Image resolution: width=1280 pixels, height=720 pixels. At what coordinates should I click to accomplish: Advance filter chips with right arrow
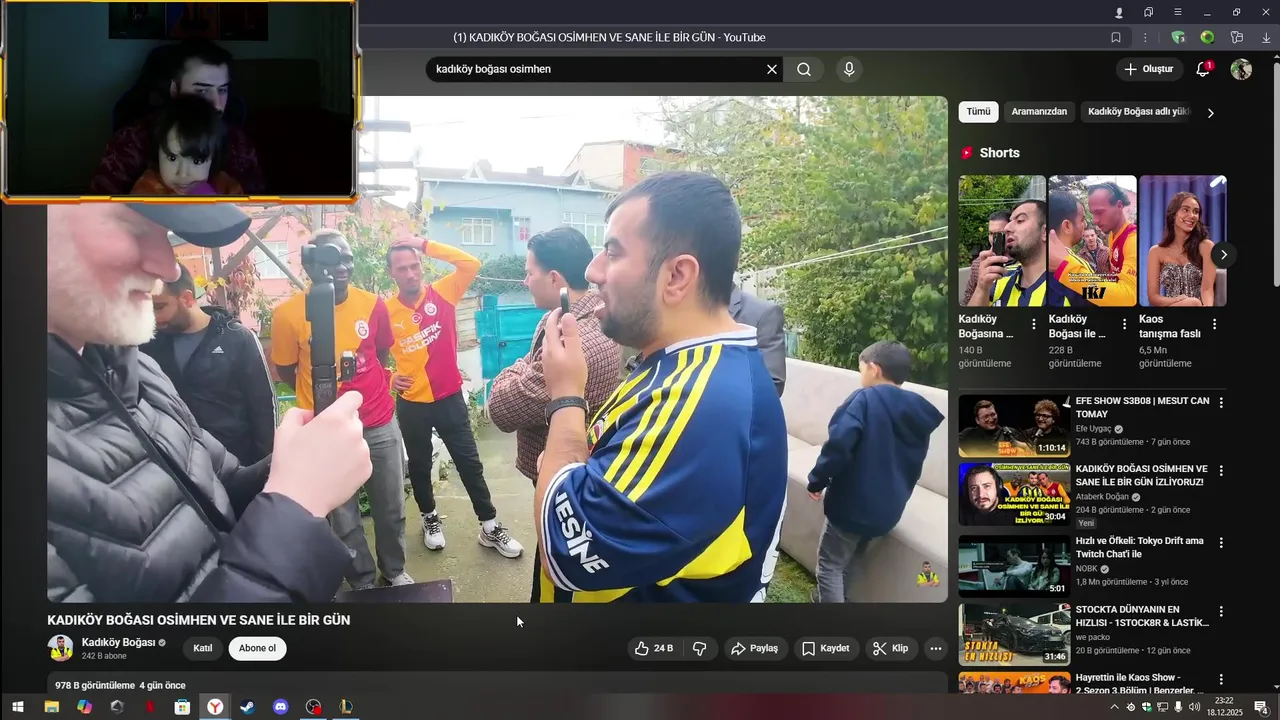tap(1210, 113)
